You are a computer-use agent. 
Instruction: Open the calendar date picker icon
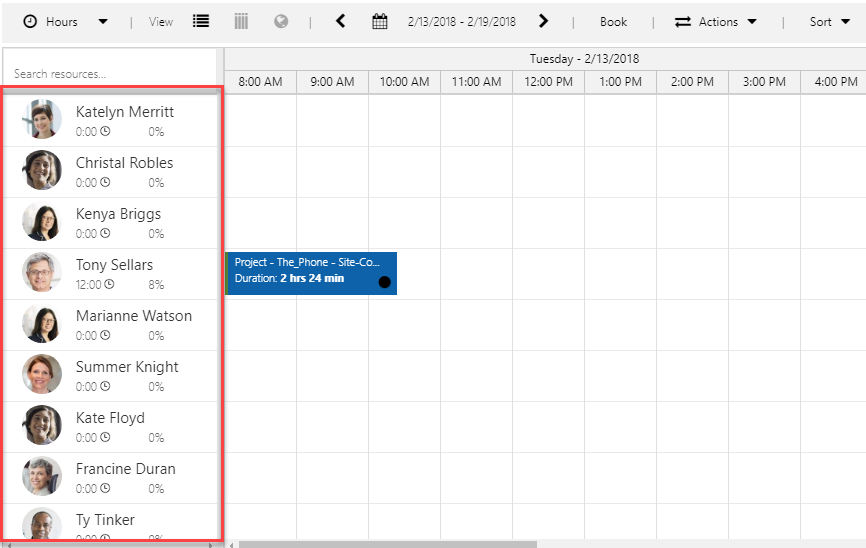[x=380, y=21]
